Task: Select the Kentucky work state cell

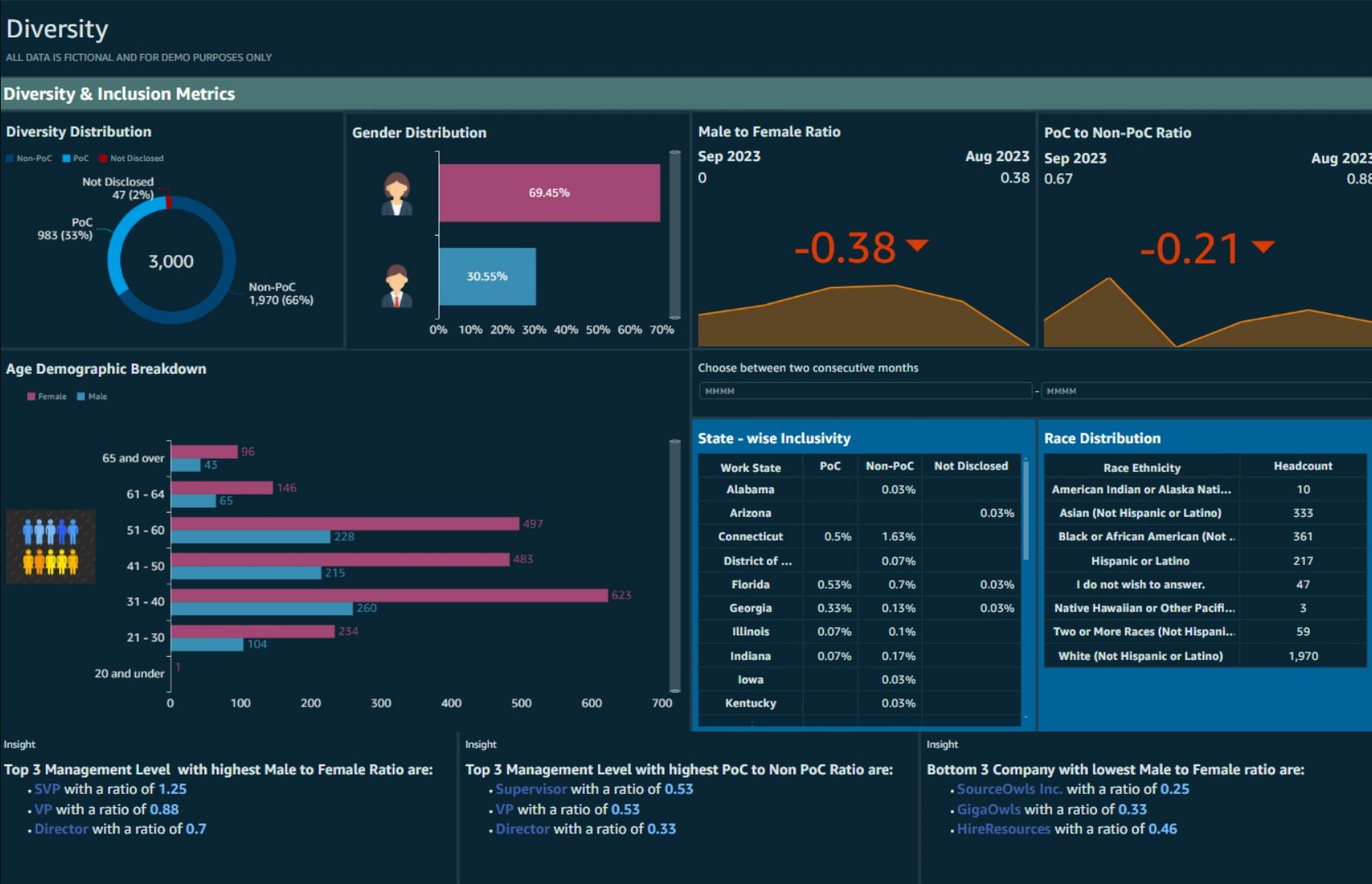Action: click(x=750, y=703)
